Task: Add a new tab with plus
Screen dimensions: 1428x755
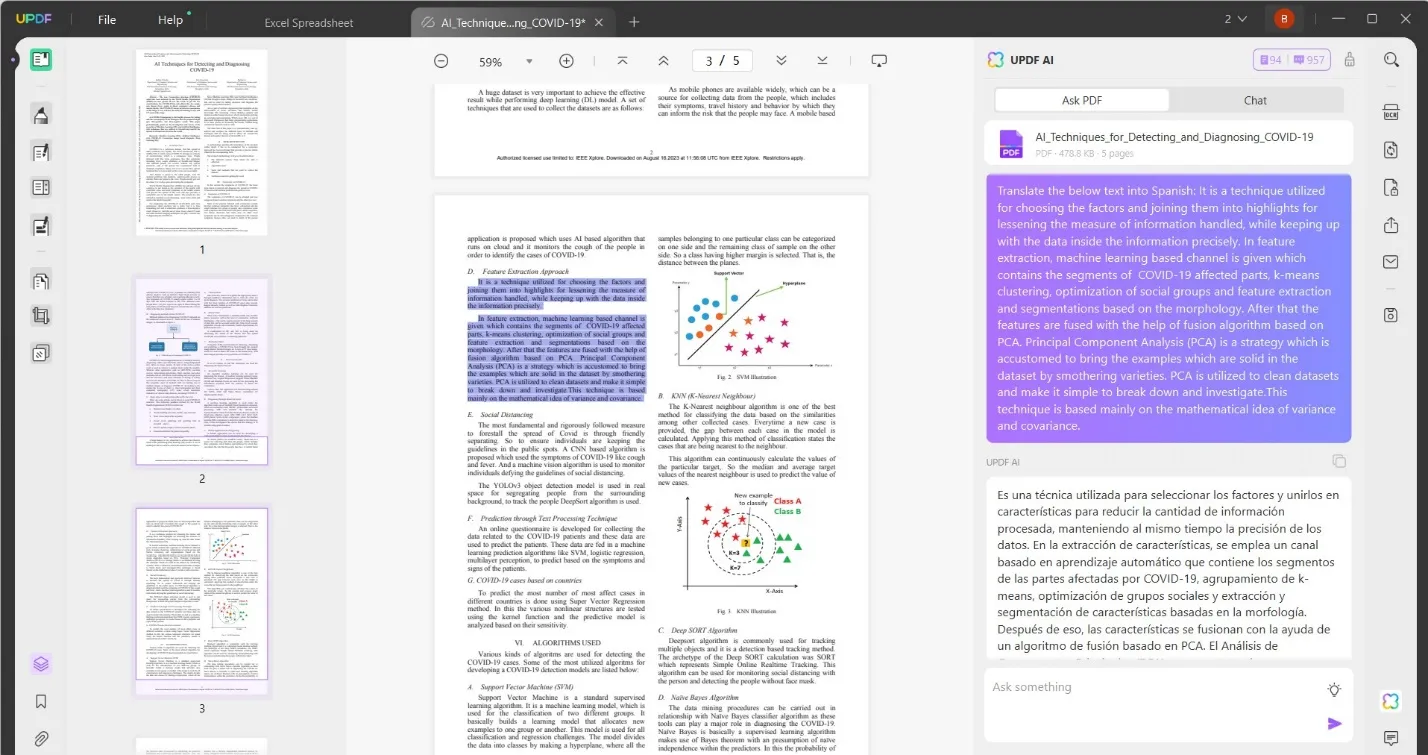Action: click(x=634, y=22)
